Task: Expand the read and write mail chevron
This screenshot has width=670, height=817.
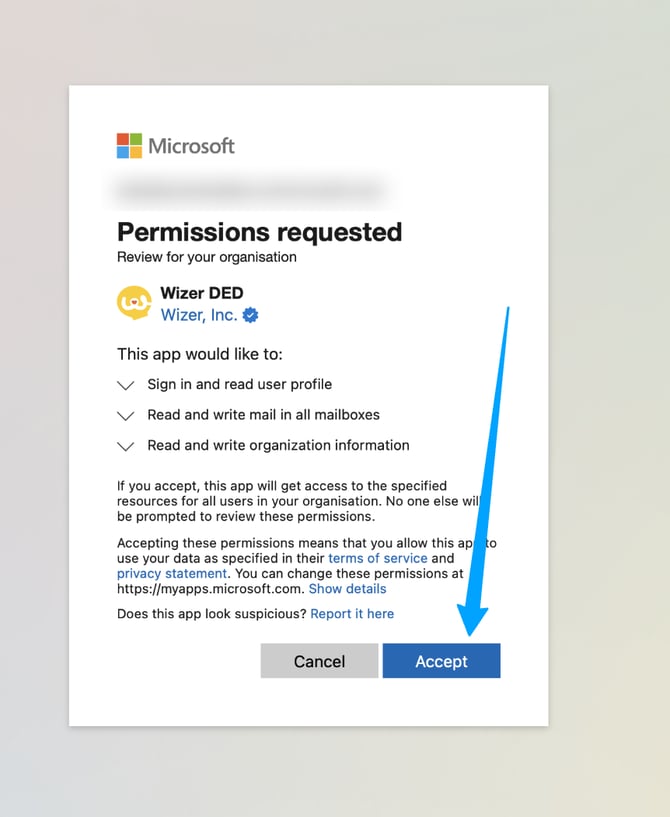Action: click(x=126, y=415)
